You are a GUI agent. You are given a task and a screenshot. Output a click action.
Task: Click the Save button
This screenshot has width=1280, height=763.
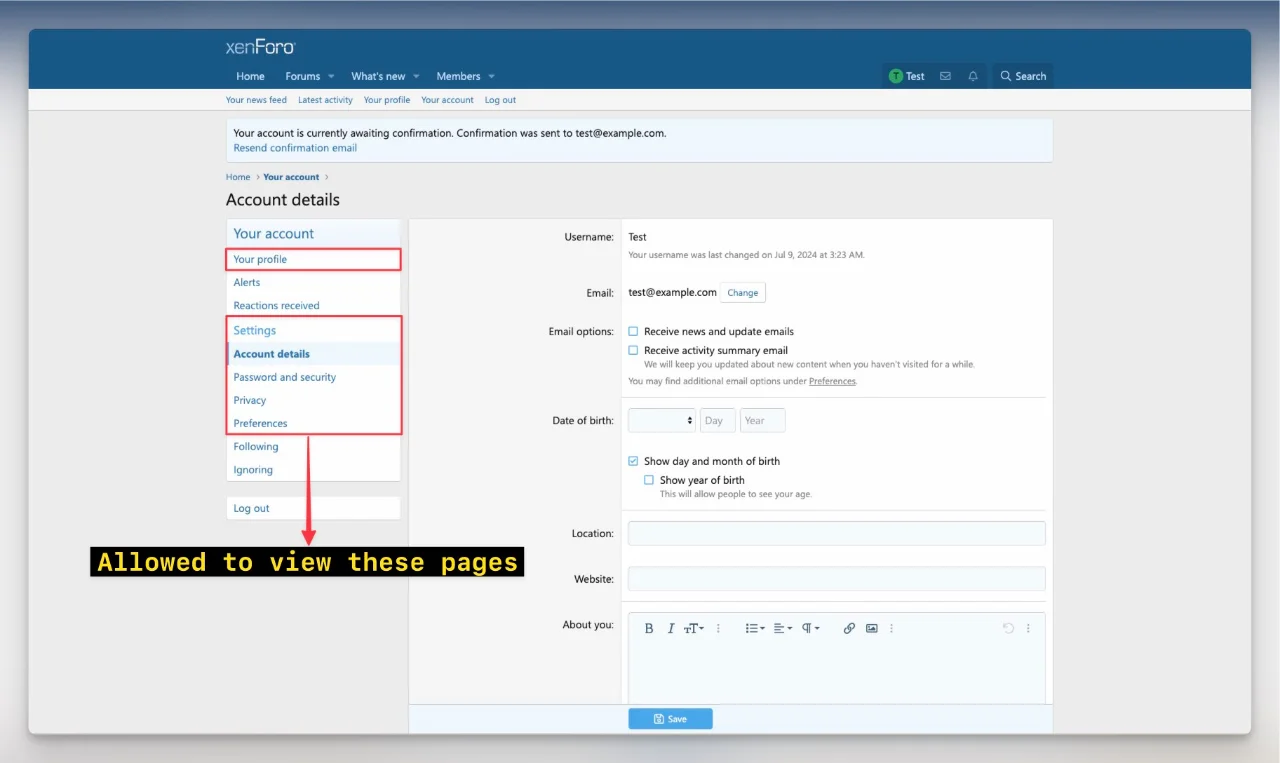tap(670, 719)
